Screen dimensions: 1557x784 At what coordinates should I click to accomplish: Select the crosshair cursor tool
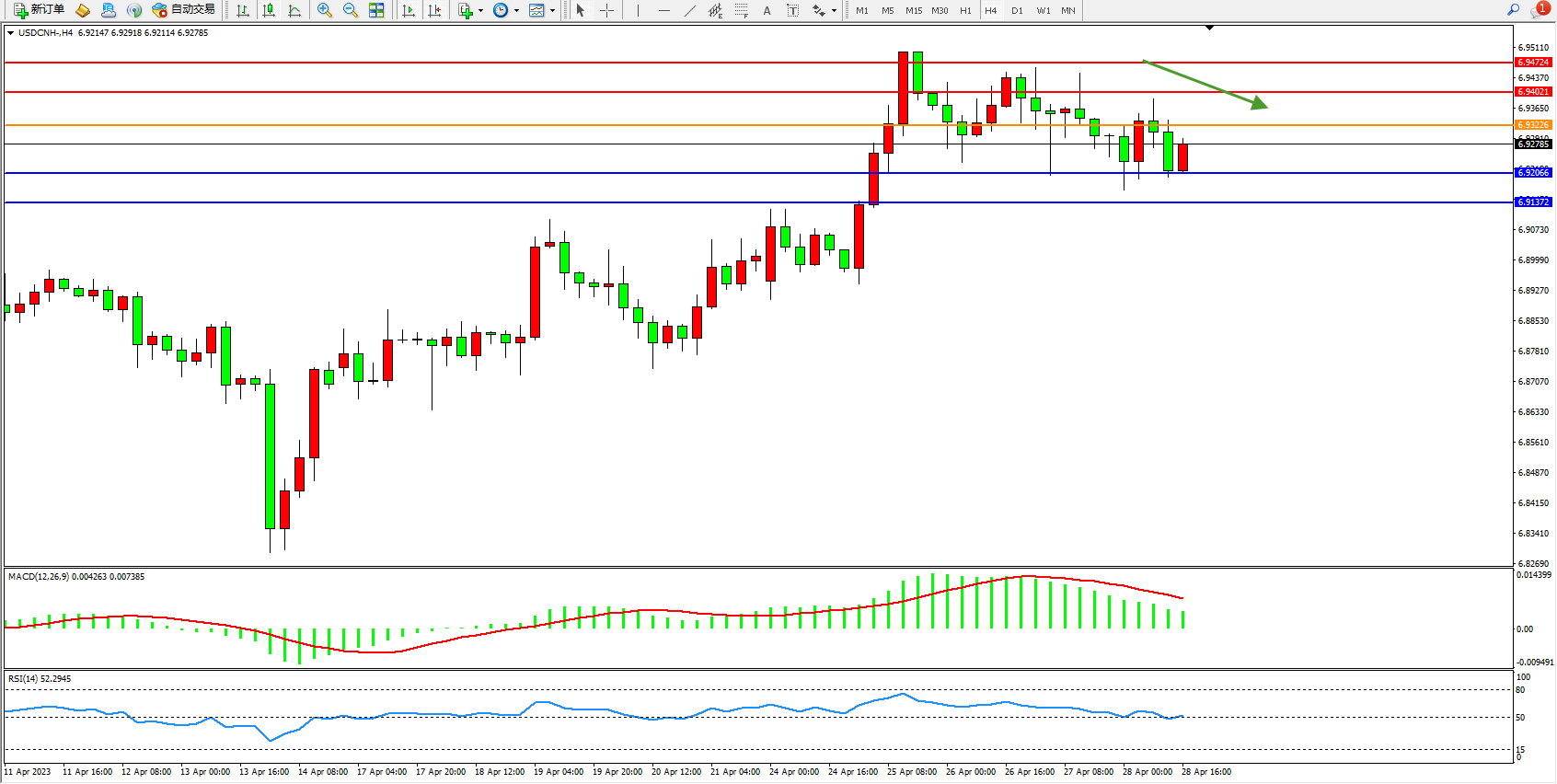607,10
